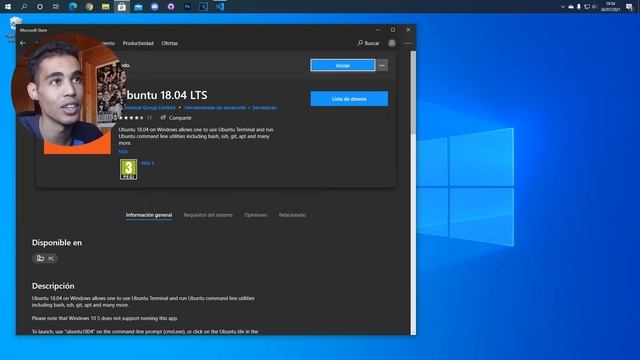Open Task View on the taskbar
Screen dimensions: 640x360
pyautogui.click(x=56, y=7)
